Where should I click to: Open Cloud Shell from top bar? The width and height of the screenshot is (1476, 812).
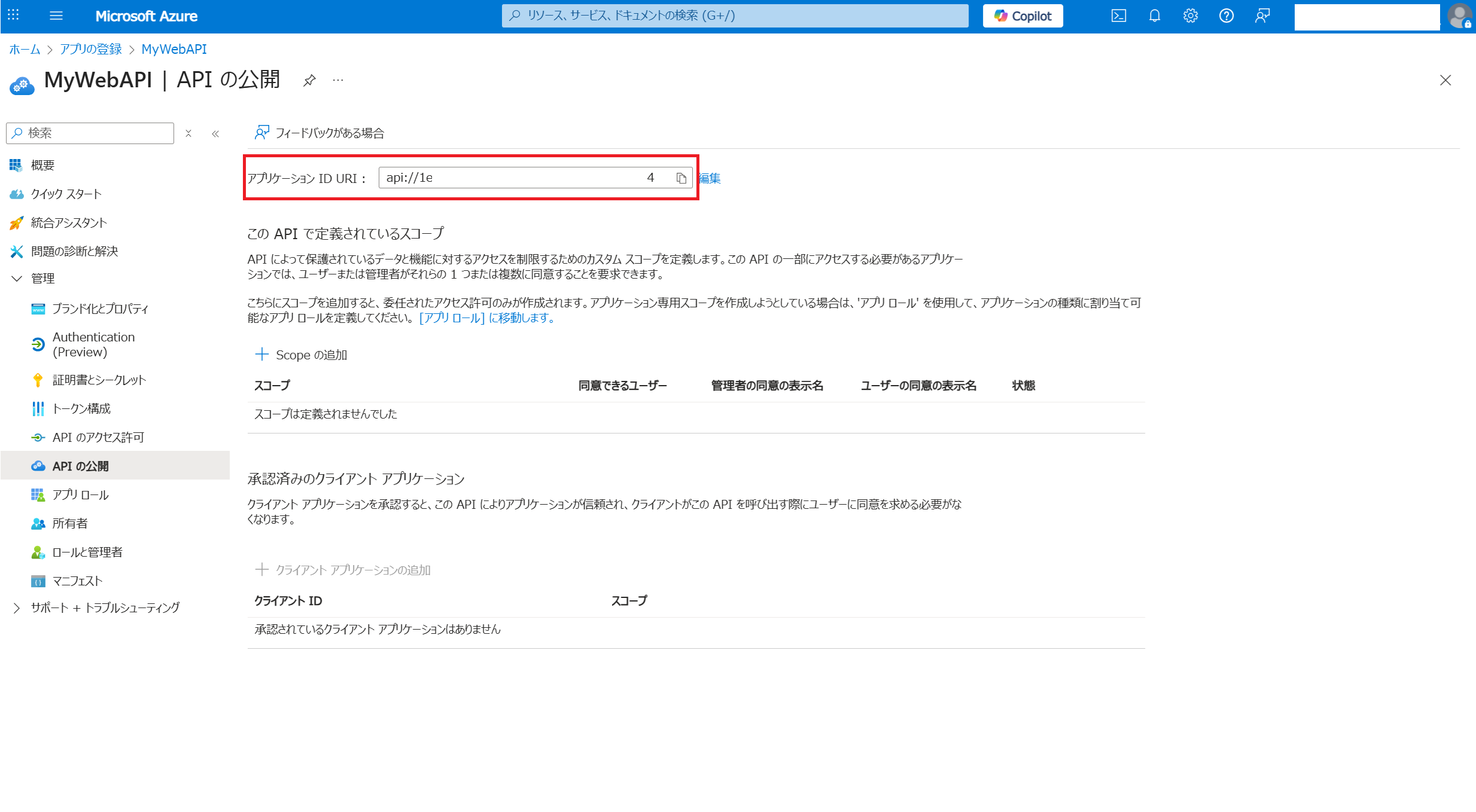1118,16
